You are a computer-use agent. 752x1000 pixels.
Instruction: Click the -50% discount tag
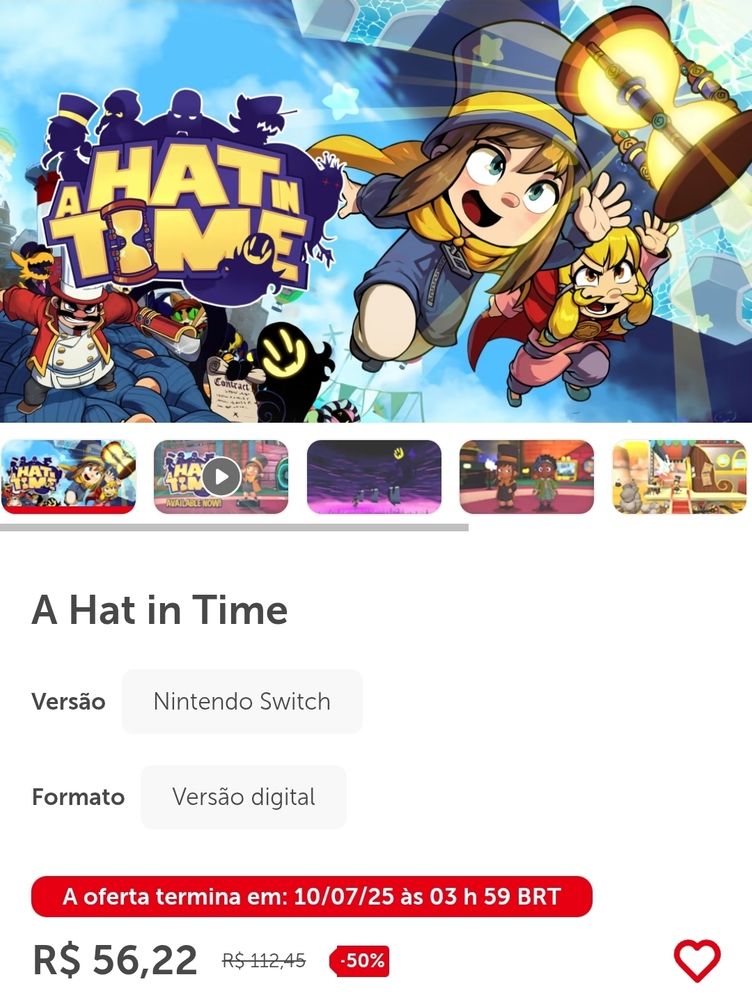point(360,960)
